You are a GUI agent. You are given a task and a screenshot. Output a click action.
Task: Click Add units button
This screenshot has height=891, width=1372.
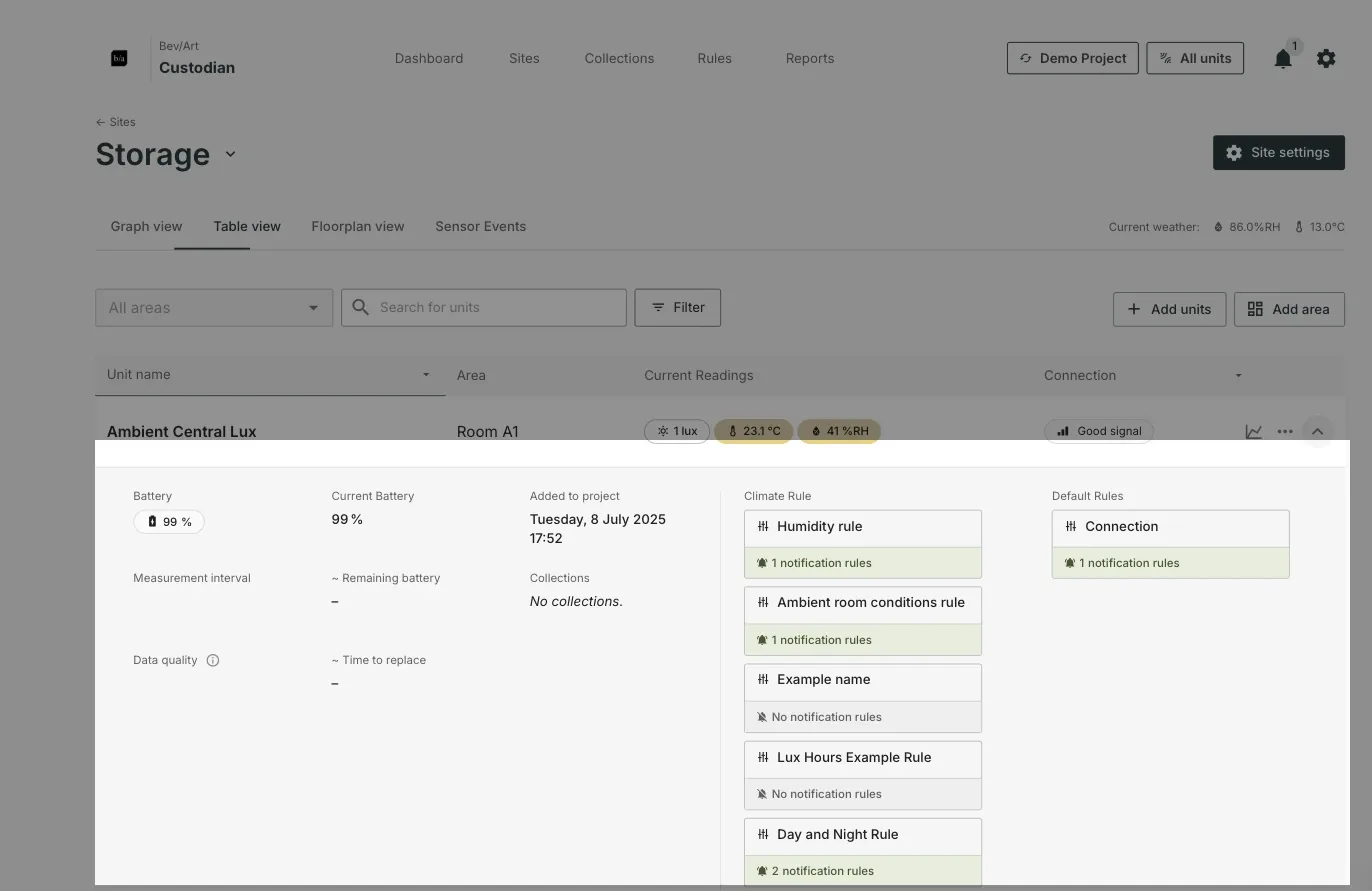1169,309
